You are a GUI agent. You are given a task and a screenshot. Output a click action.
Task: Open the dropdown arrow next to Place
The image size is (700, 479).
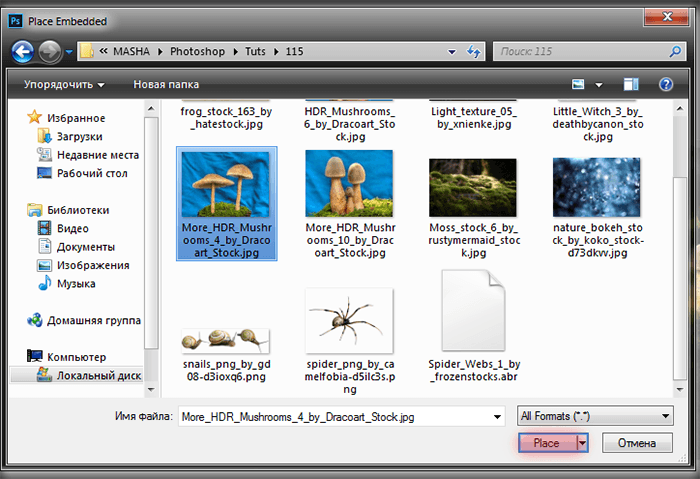[x=583, y=442]
